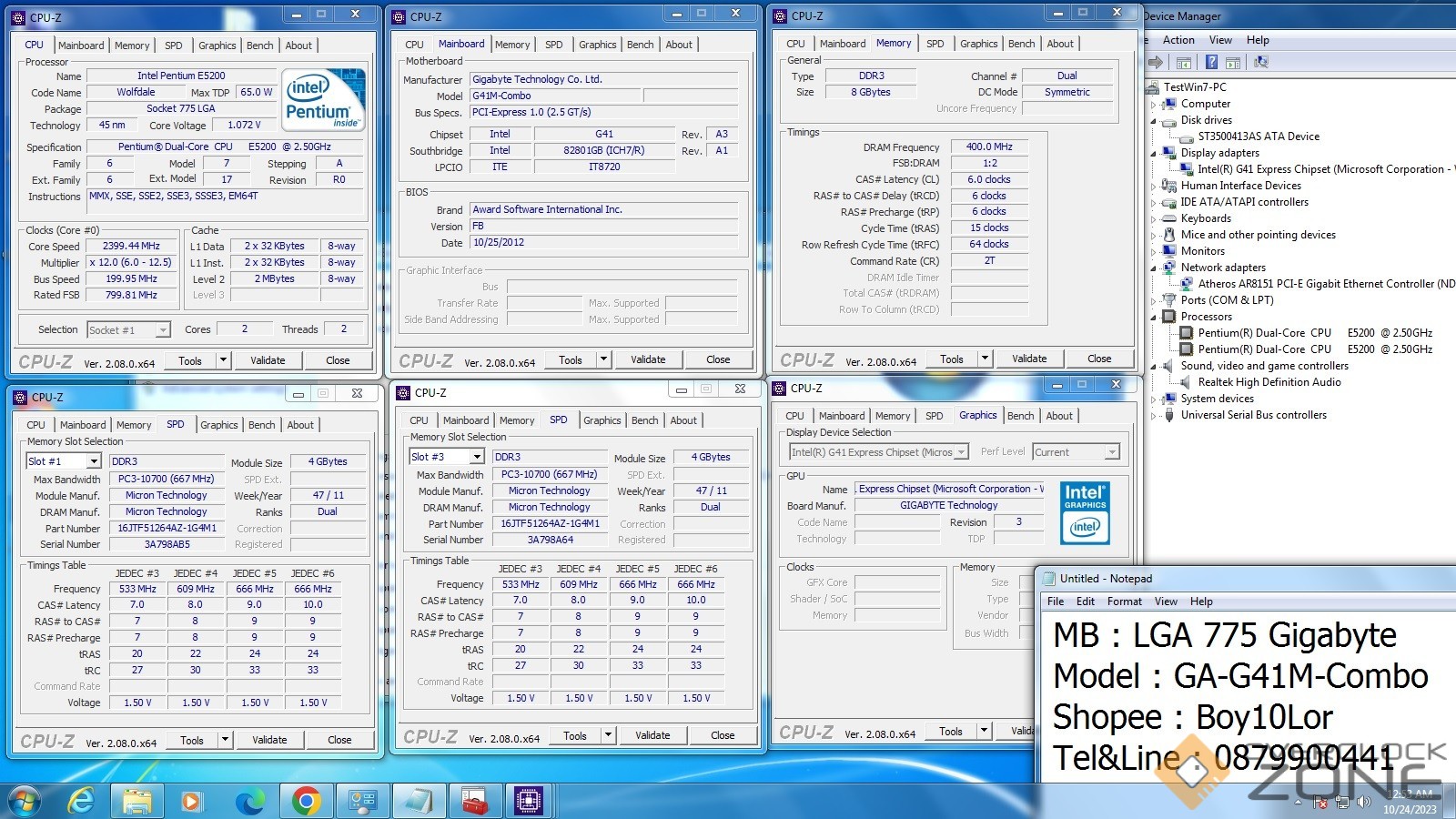
Task: Click the Forward arrow in Device Manager toolbar
Action: coord(1156,63)
